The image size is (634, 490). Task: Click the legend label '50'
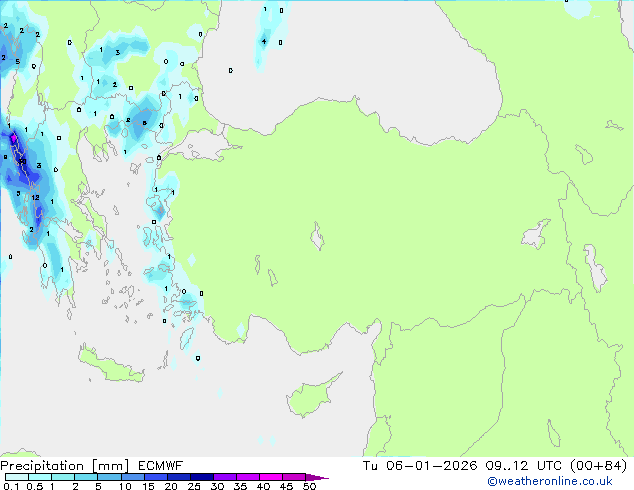click(309, 486)
